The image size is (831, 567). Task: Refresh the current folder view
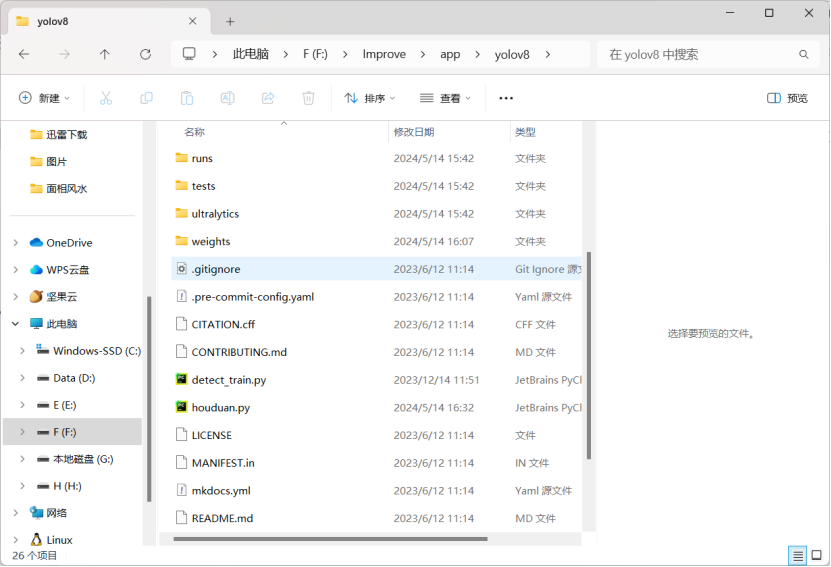click(145, 54)
